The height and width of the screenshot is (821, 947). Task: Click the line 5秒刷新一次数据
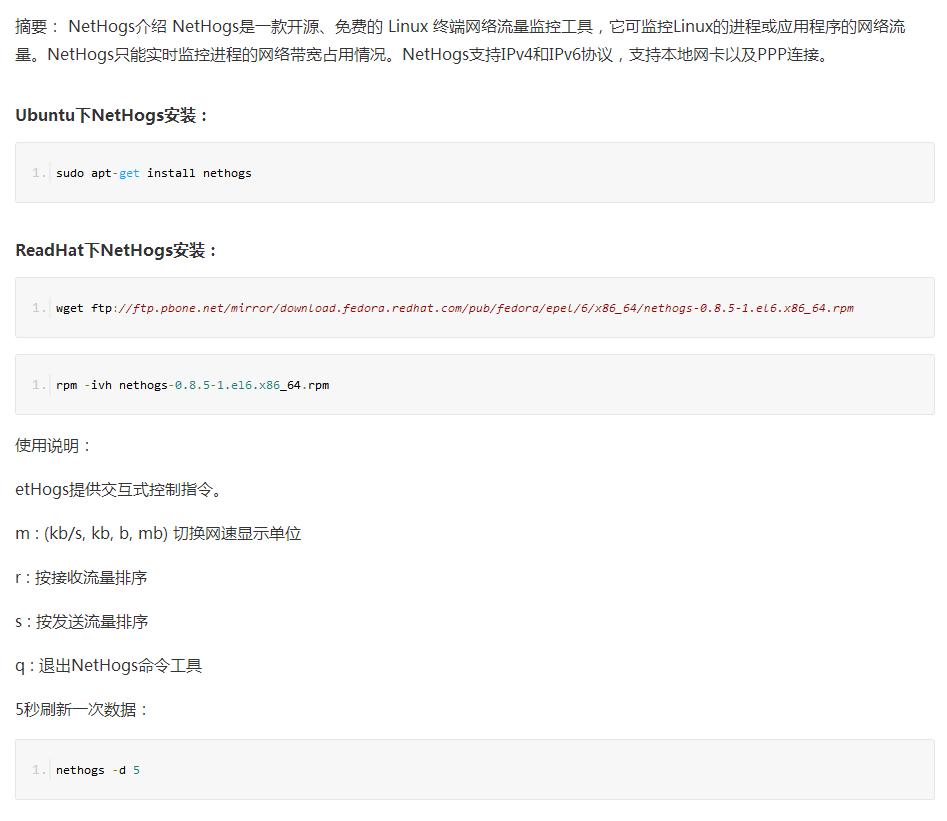[x=82, y=709]
